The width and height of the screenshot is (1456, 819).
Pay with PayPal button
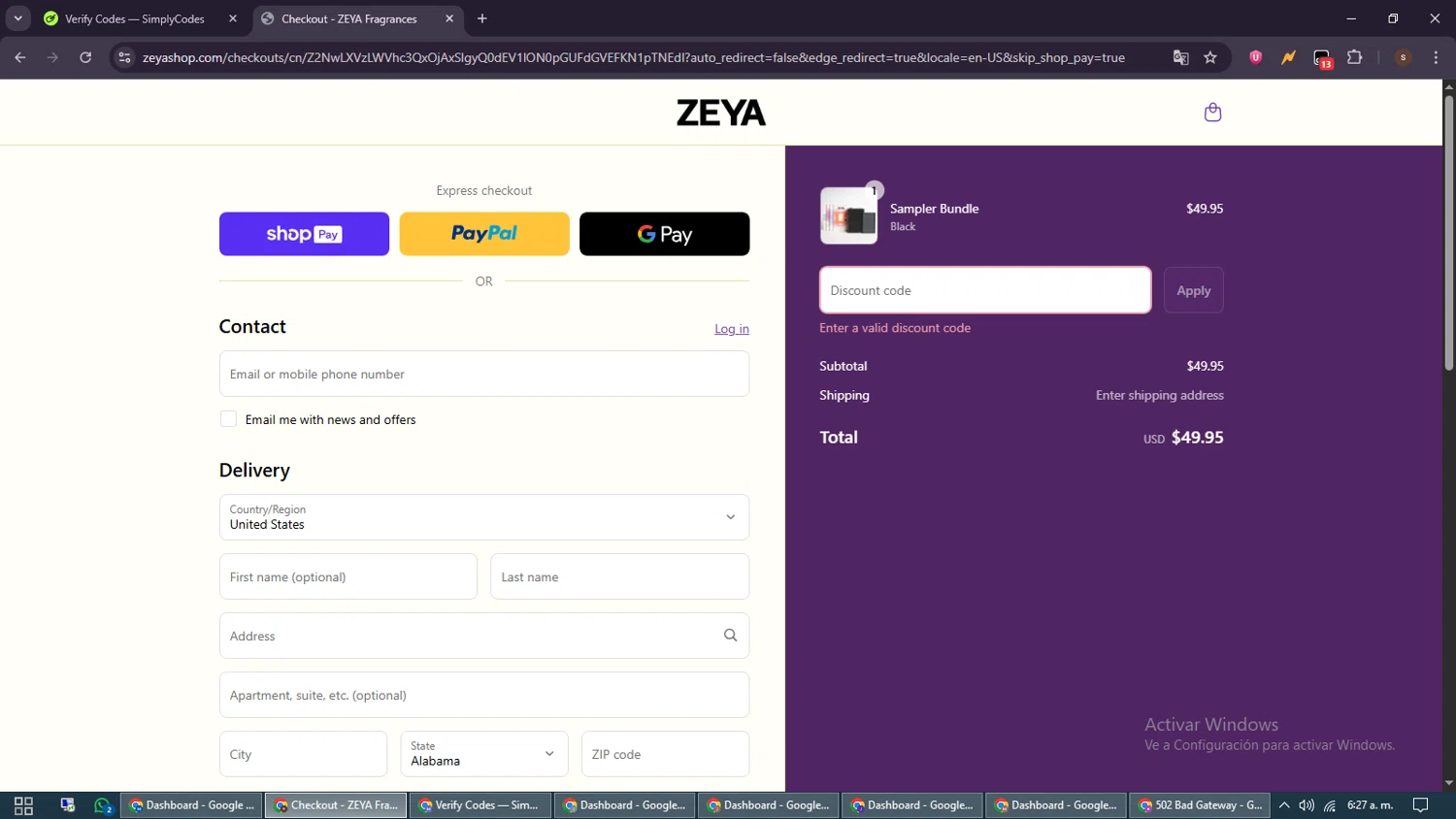484,234
